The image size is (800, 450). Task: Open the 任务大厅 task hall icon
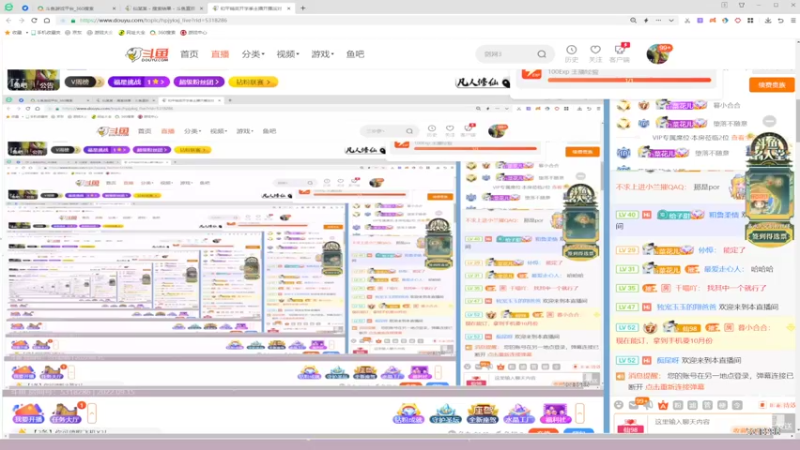[66, 413]
